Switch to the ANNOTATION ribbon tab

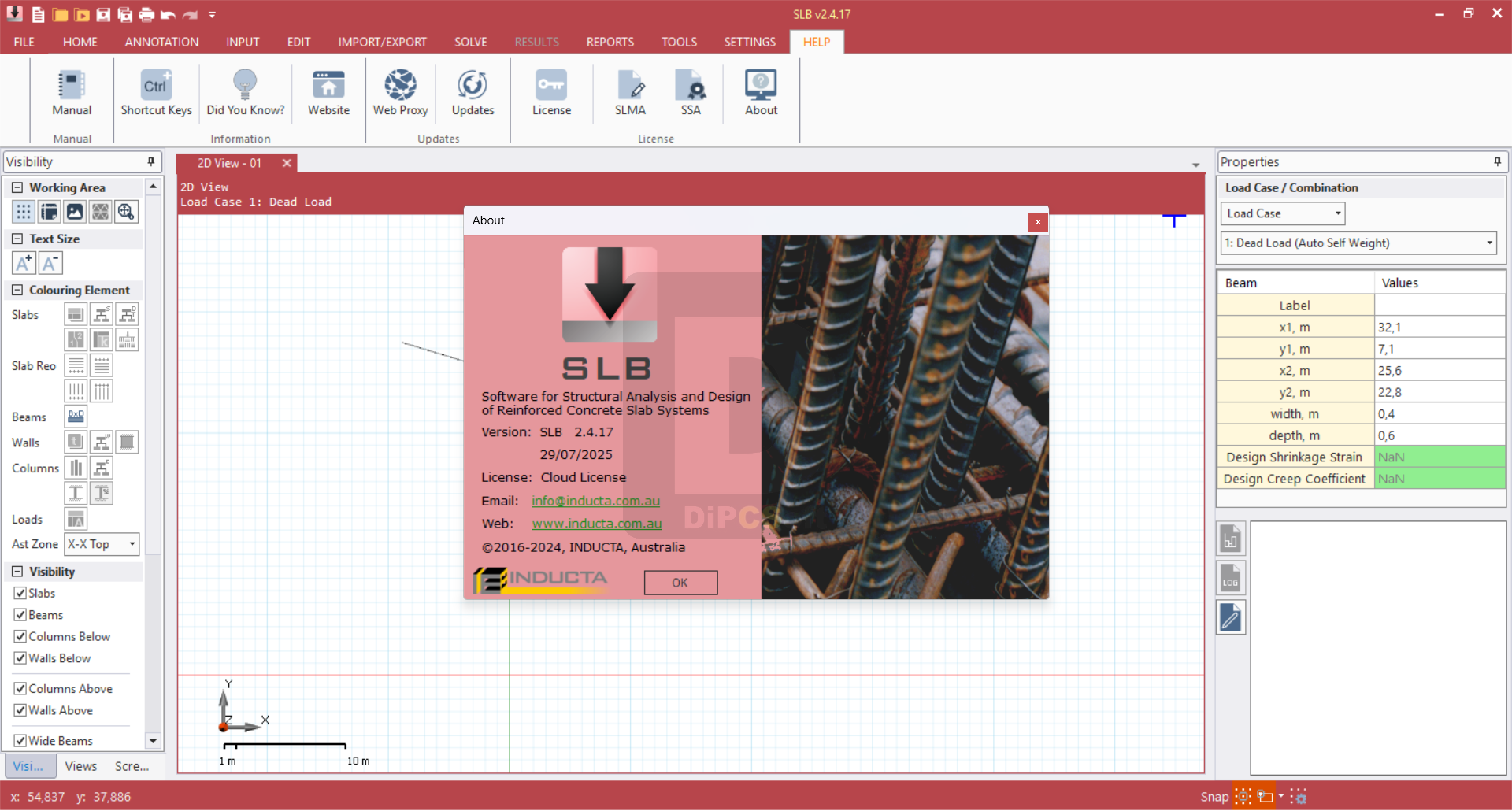[x=161, y=42]
